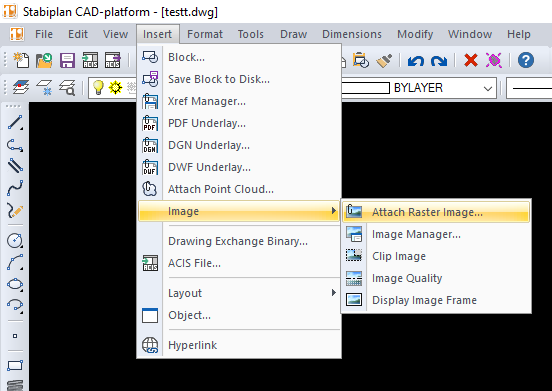
Task: Select the Rectangle tool
Action: 15,365
